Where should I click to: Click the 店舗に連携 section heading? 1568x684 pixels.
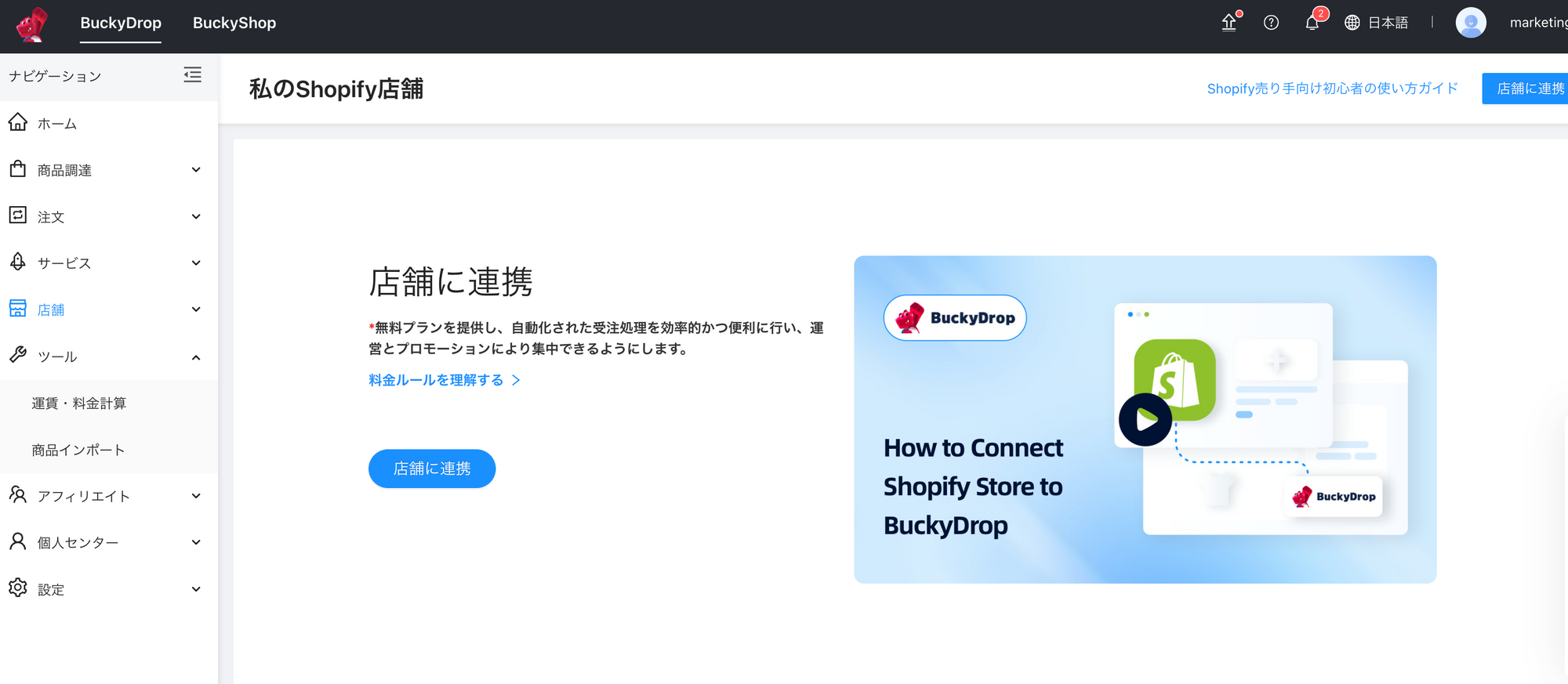[x=451, y=282]
